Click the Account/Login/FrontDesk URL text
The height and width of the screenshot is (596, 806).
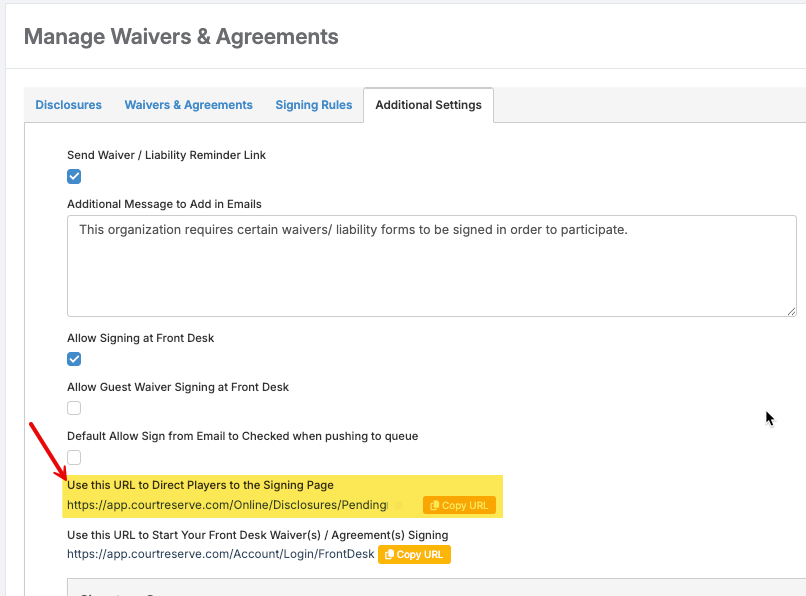(220, 554)
